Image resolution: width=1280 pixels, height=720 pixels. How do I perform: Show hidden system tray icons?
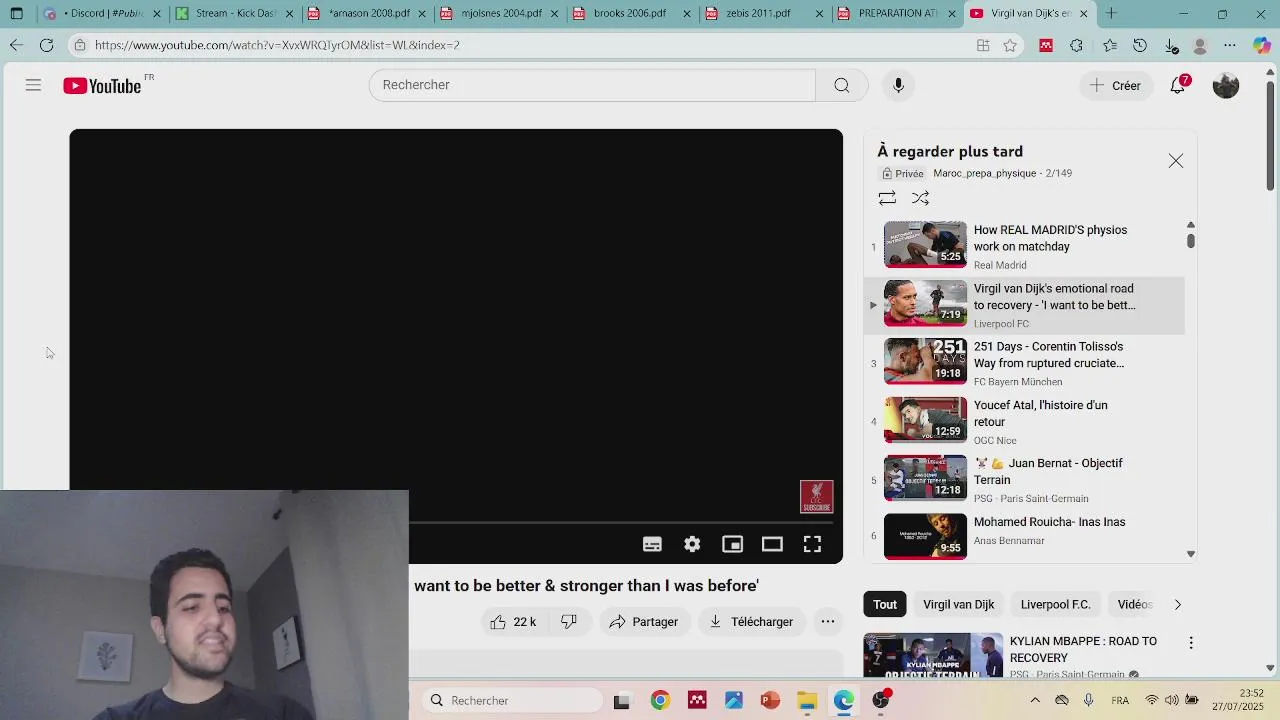pyautogui.click(x=1035, y=700)
